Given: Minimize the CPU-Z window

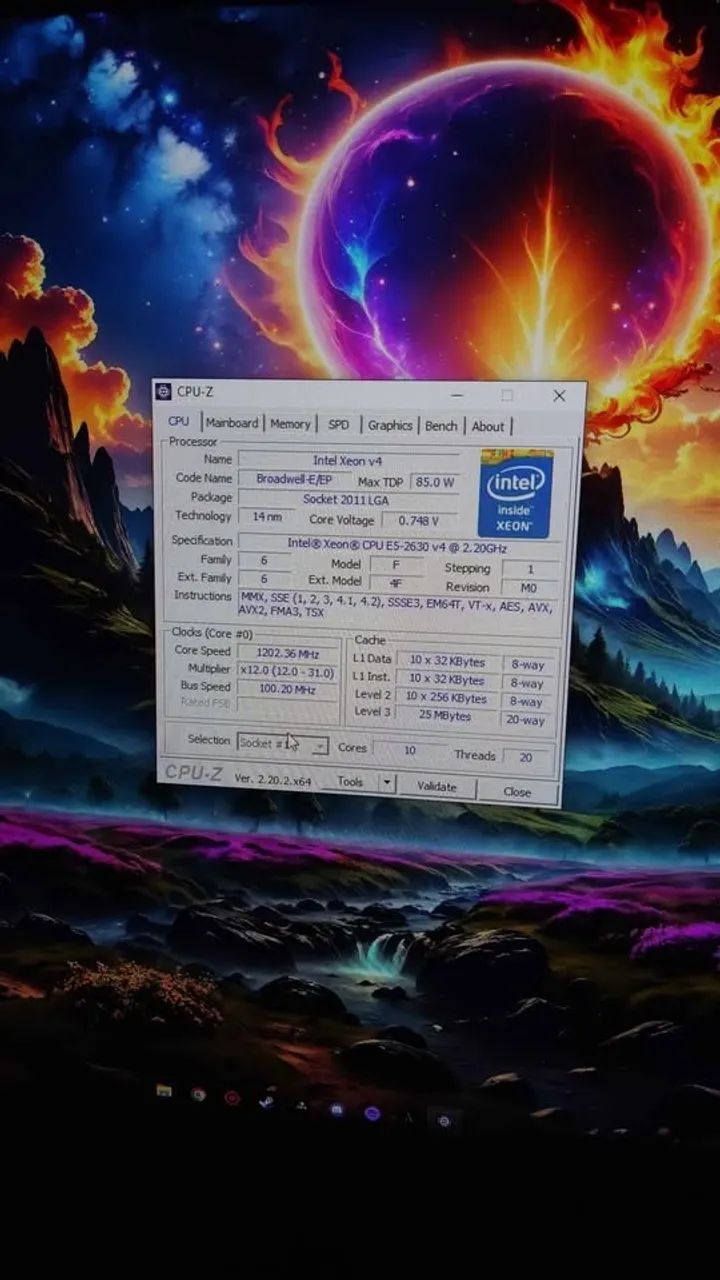Looking at the screenshot, I should [x=458, y=394].
